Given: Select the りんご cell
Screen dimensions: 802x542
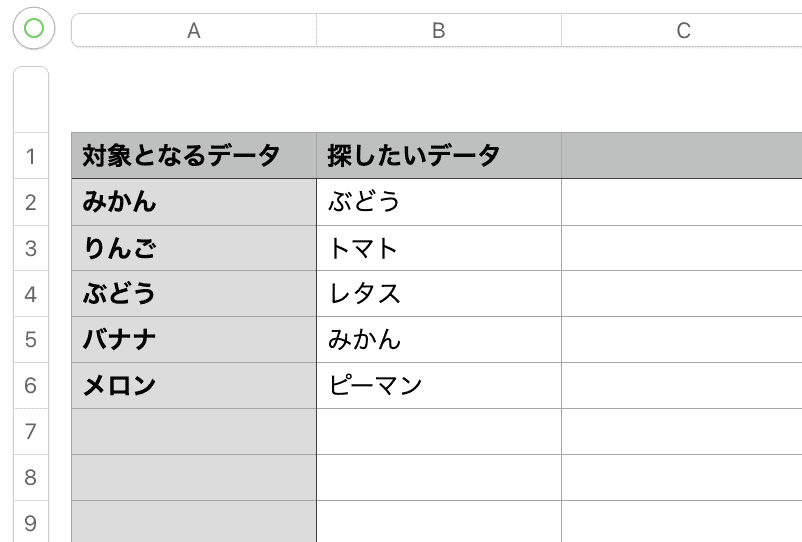Looking at the screenshot, I should [194, 248].
